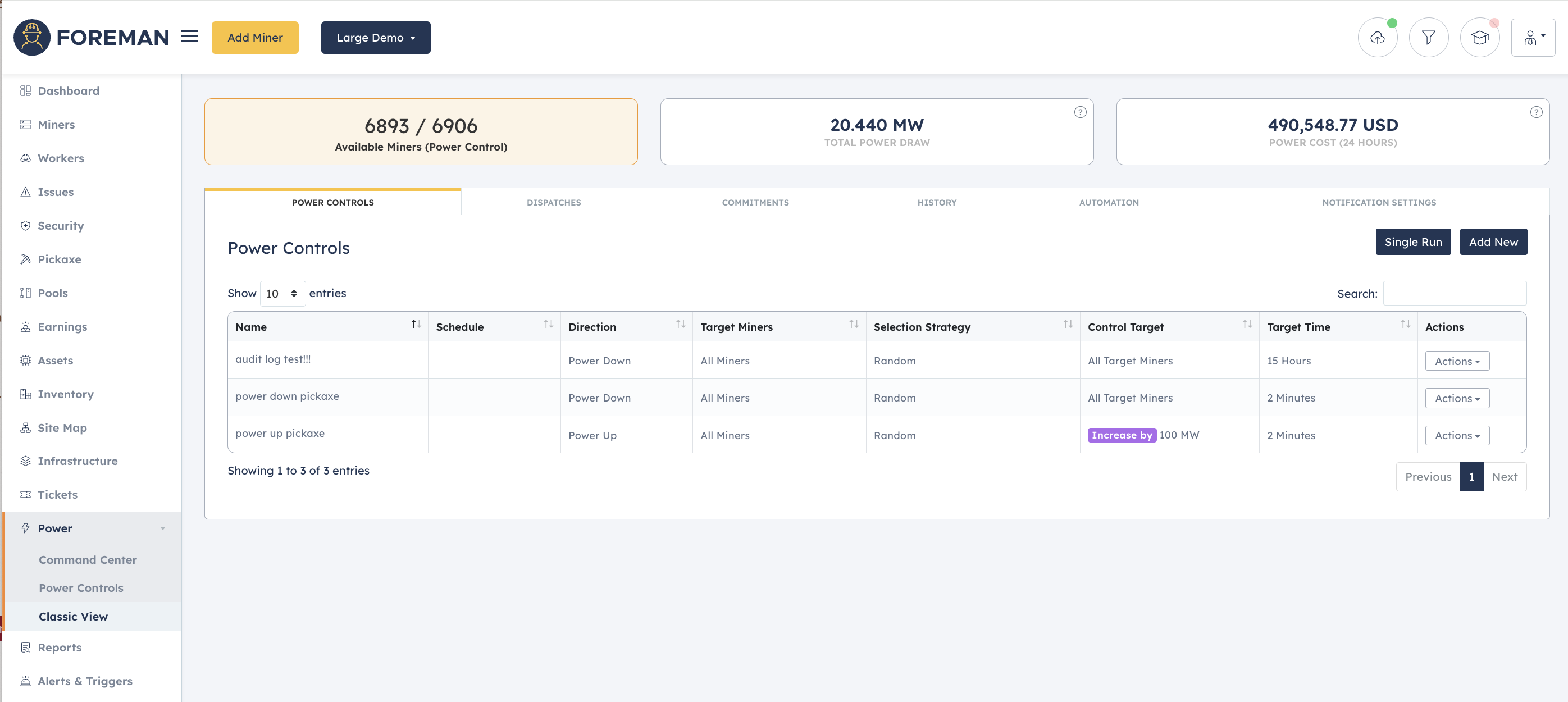This screenshot has height=702, width=1568.
Task: Click the Issues warning triangle icon
Action: coord(26,192)
